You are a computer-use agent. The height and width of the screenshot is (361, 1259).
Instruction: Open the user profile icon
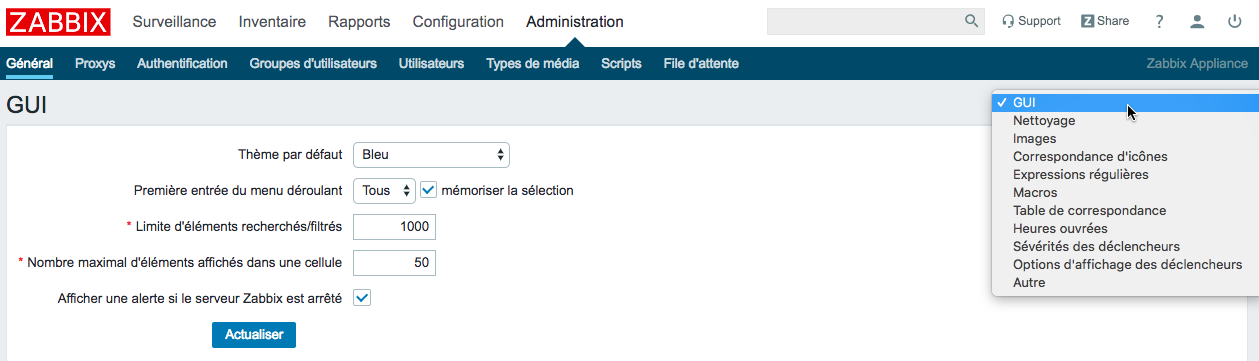[x=1197, y=21]
